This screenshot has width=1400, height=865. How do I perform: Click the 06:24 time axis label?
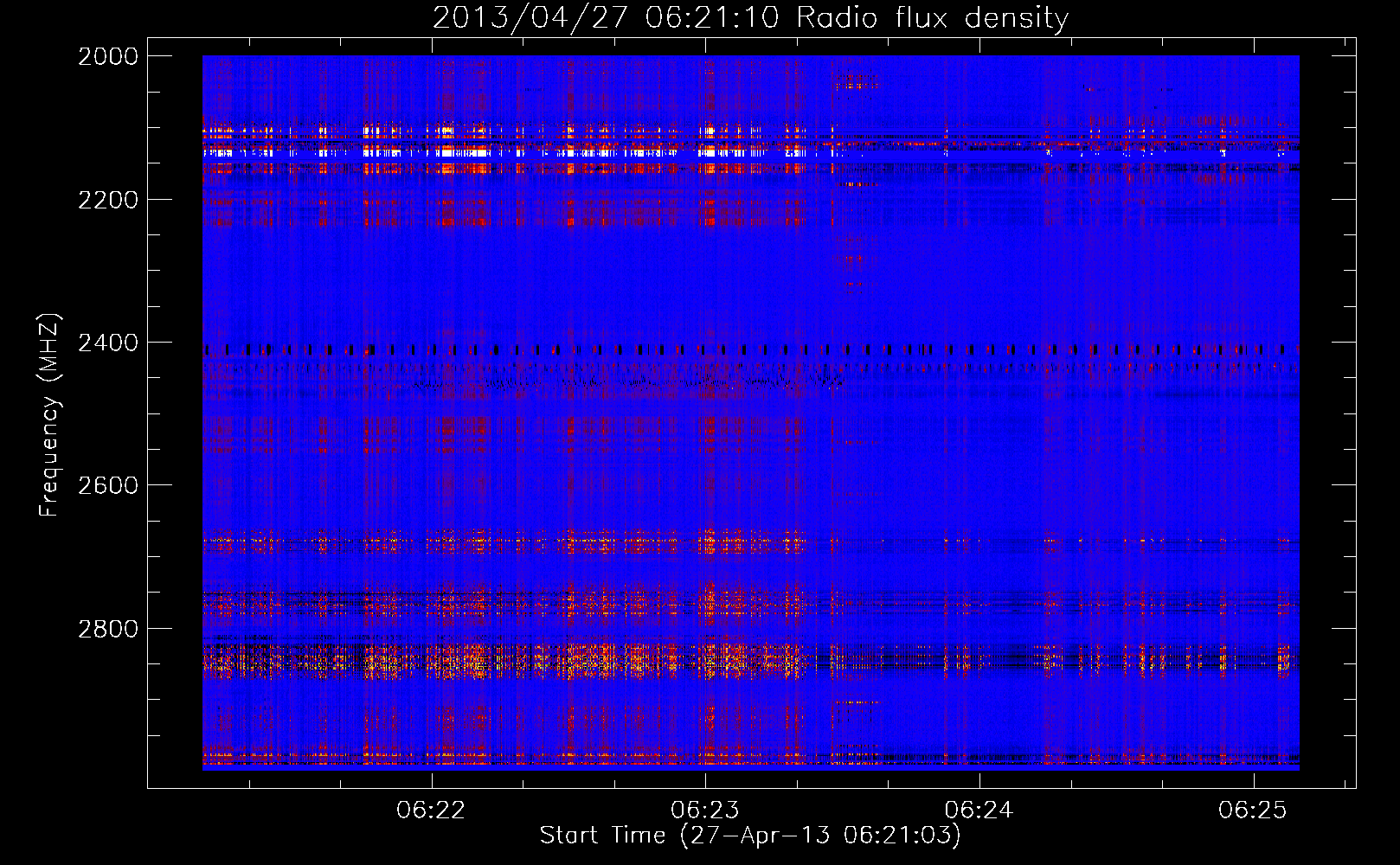pyautogui.click(x=979, y=810)
